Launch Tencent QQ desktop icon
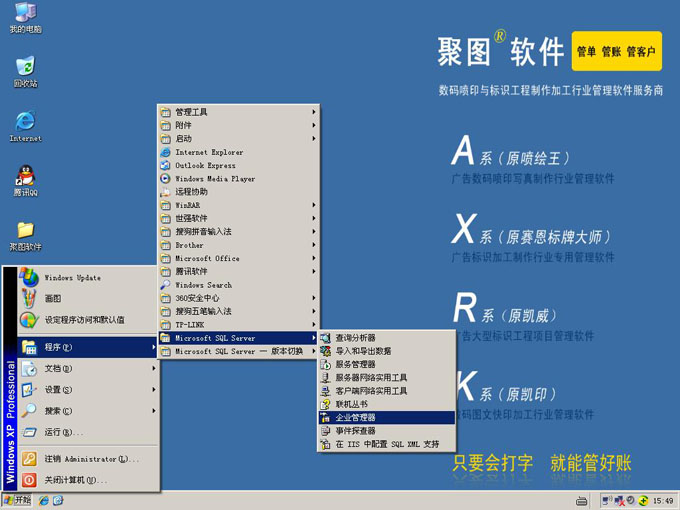 [x=26, y=180]
